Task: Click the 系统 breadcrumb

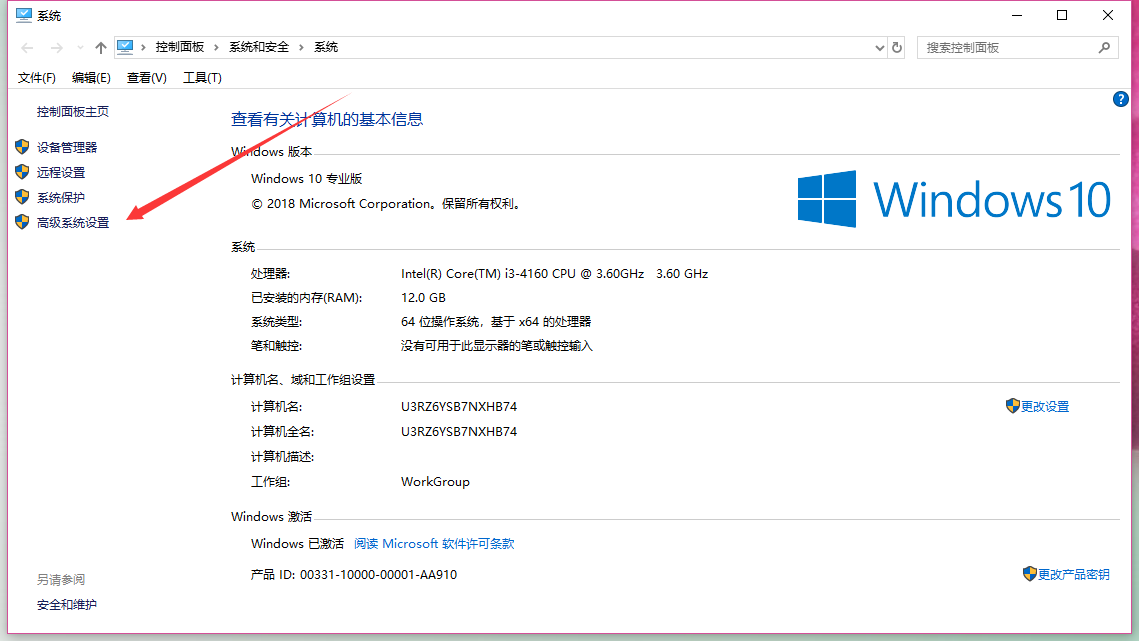Action: click(x=325, y=47)
